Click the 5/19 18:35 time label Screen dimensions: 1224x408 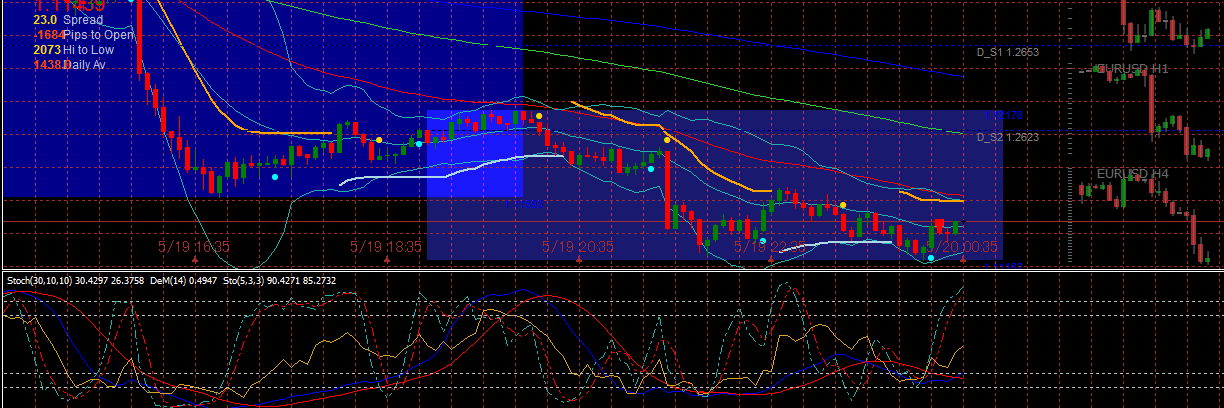point(386,245)
